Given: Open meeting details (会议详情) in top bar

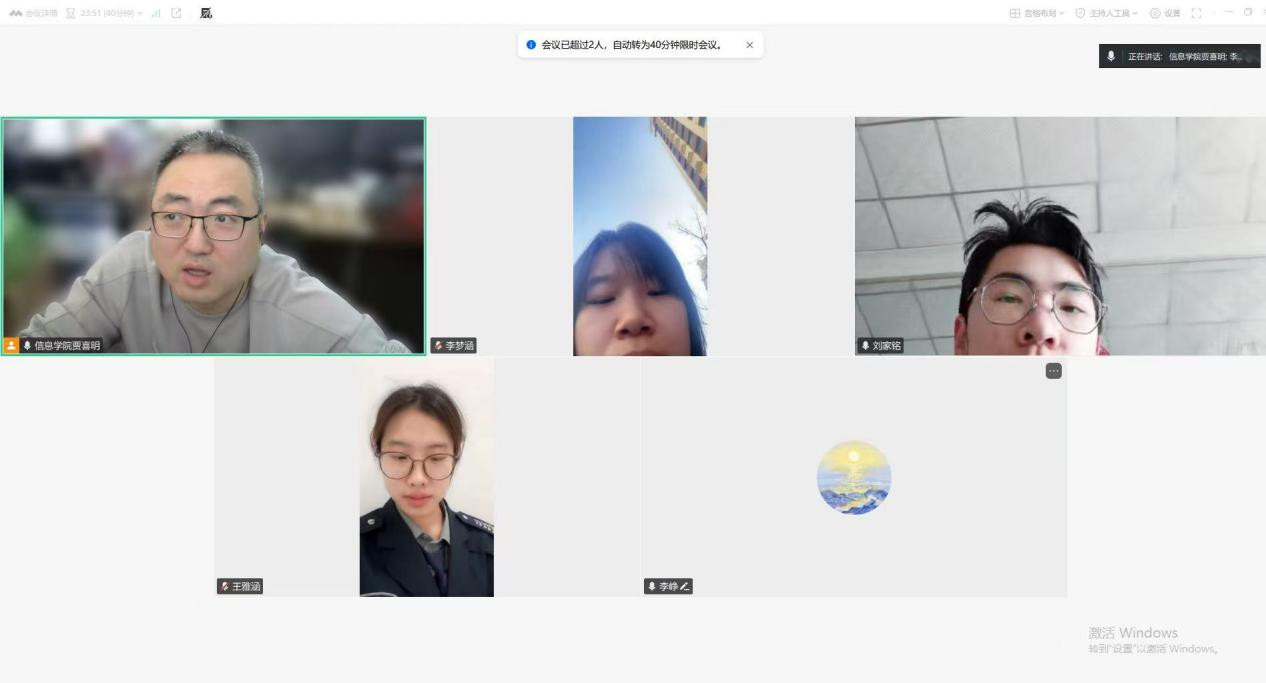Looking at the screenshot, I should (x=34, y=13).
